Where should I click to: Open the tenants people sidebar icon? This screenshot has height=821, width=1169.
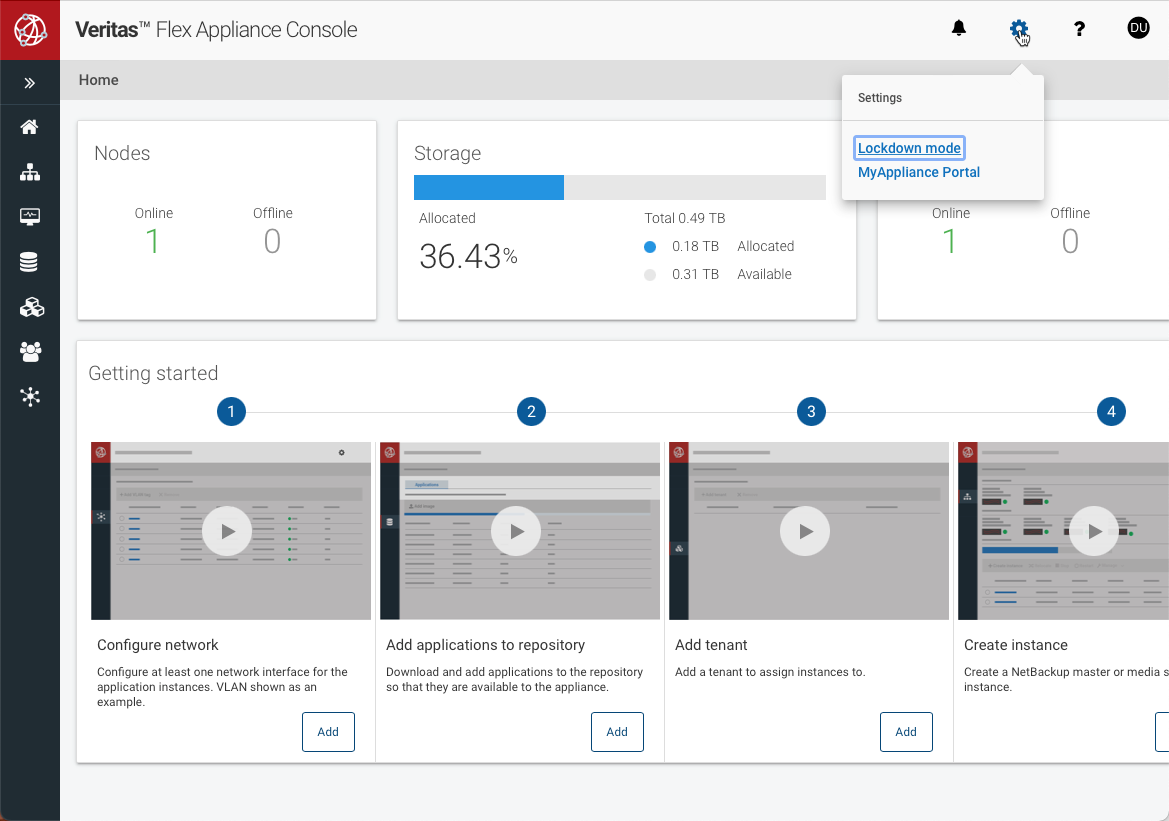pos(31,352)
